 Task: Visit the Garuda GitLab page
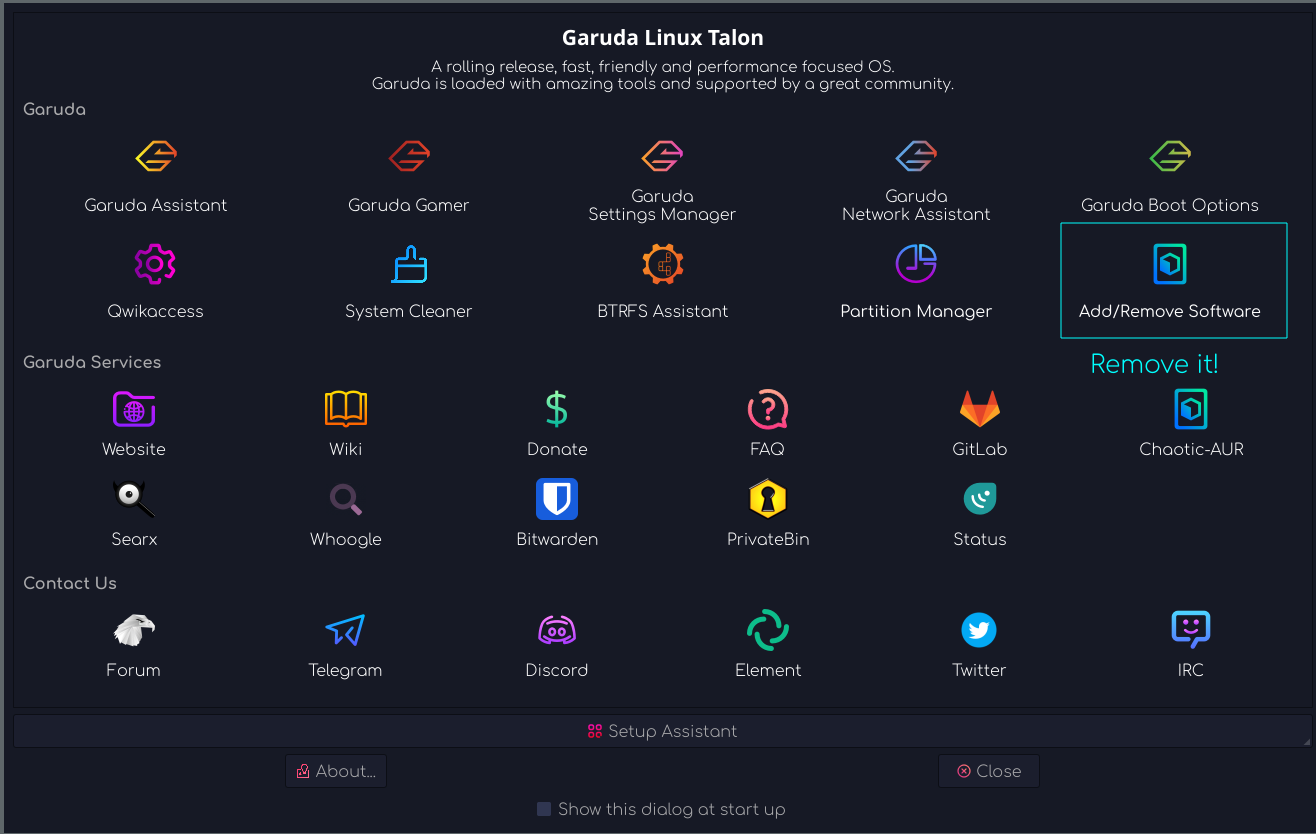[x=979, y=409]
